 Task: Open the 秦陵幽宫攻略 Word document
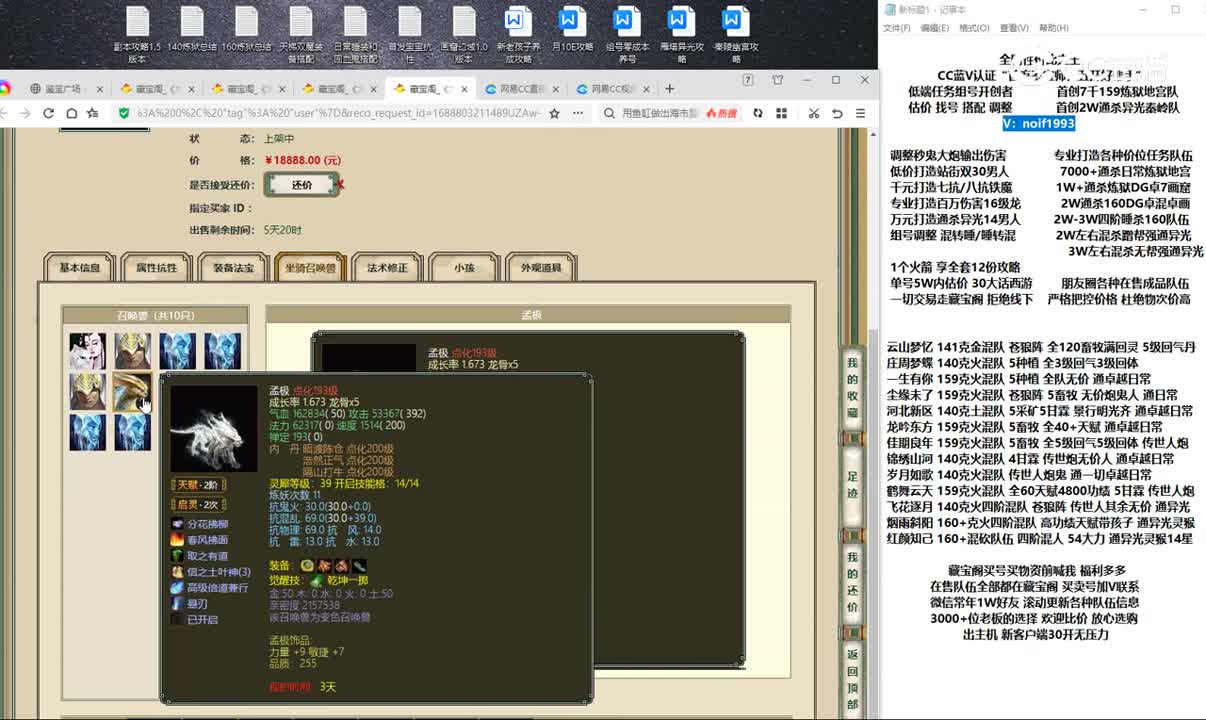click(735, 33)
